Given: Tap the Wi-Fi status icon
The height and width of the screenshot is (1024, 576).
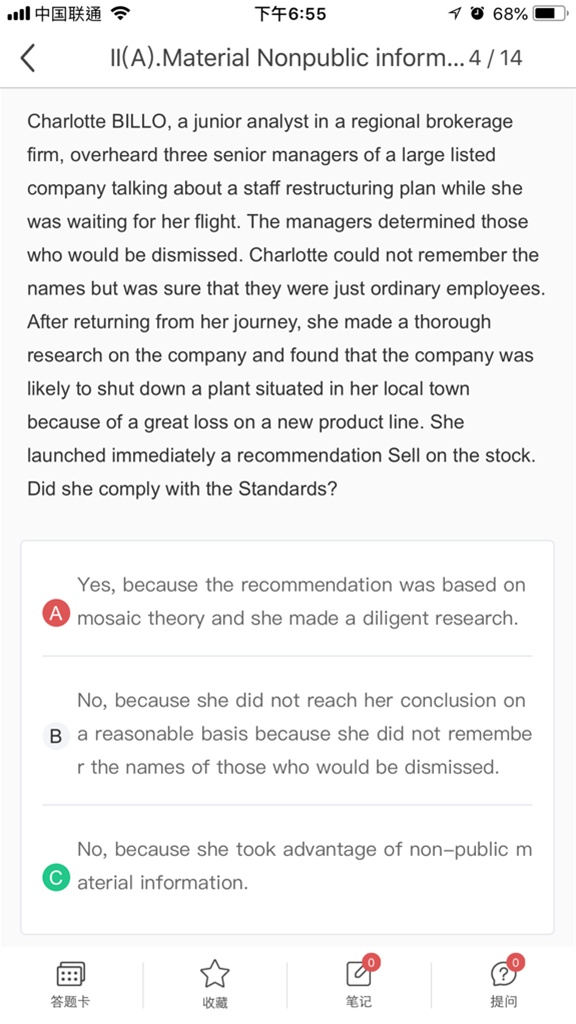Looking at the screenshot, I should (120, 13).
